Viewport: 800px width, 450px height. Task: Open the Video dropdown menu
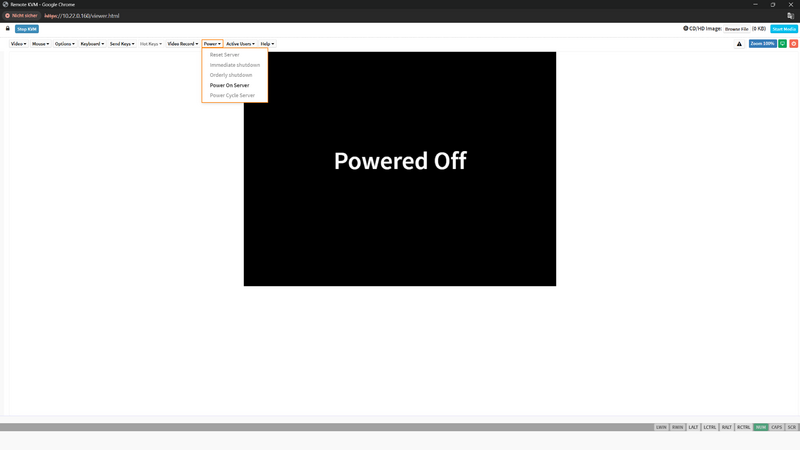click(x=18, y=44)
